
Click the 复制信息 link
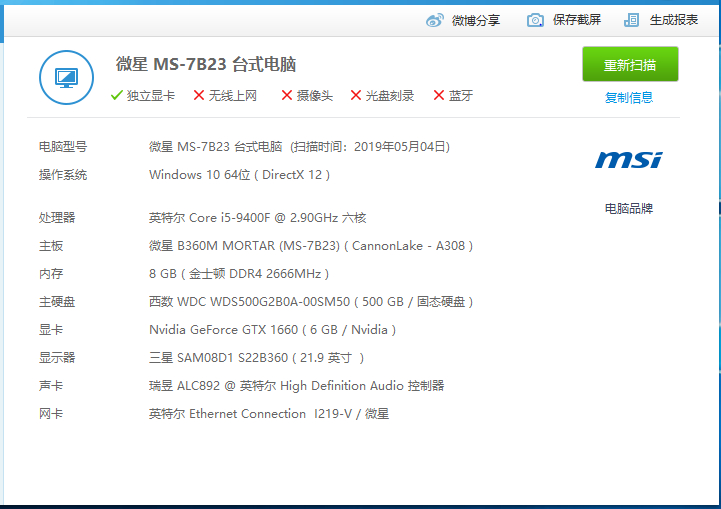(629, 97)
